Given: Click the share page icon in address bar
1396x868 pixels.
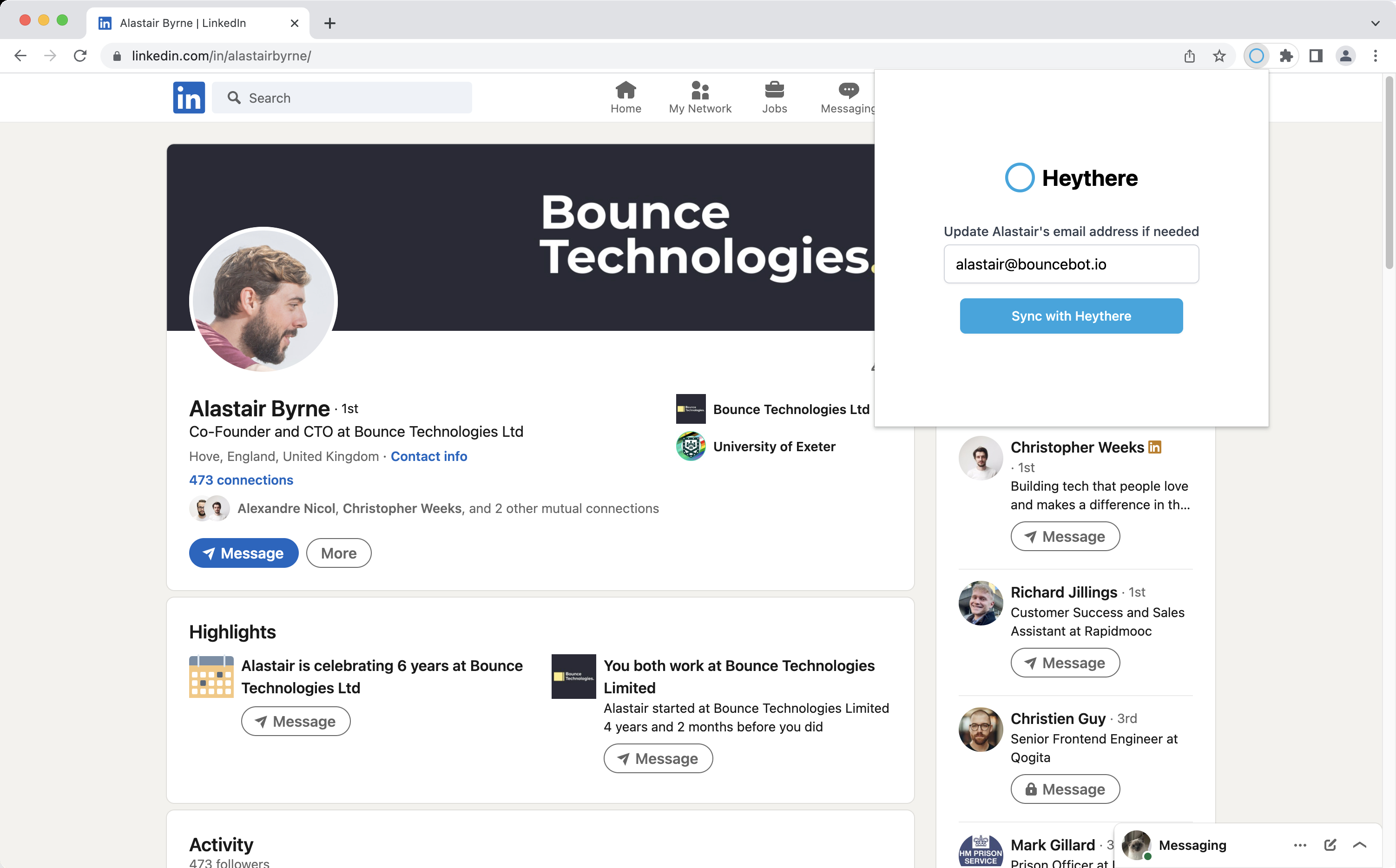Looking at the screenshot, I should point(1189,56).
